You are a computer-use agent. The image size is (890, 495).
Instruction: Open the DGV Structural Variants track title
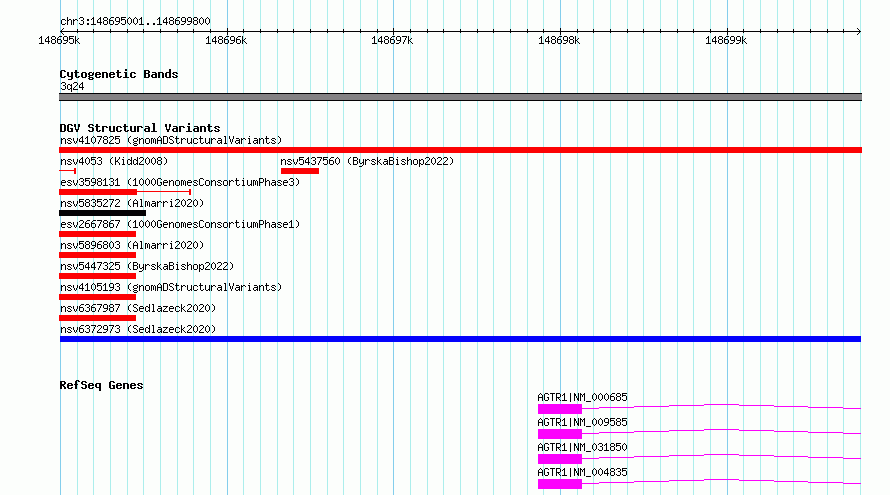click(x=140, y=128)
